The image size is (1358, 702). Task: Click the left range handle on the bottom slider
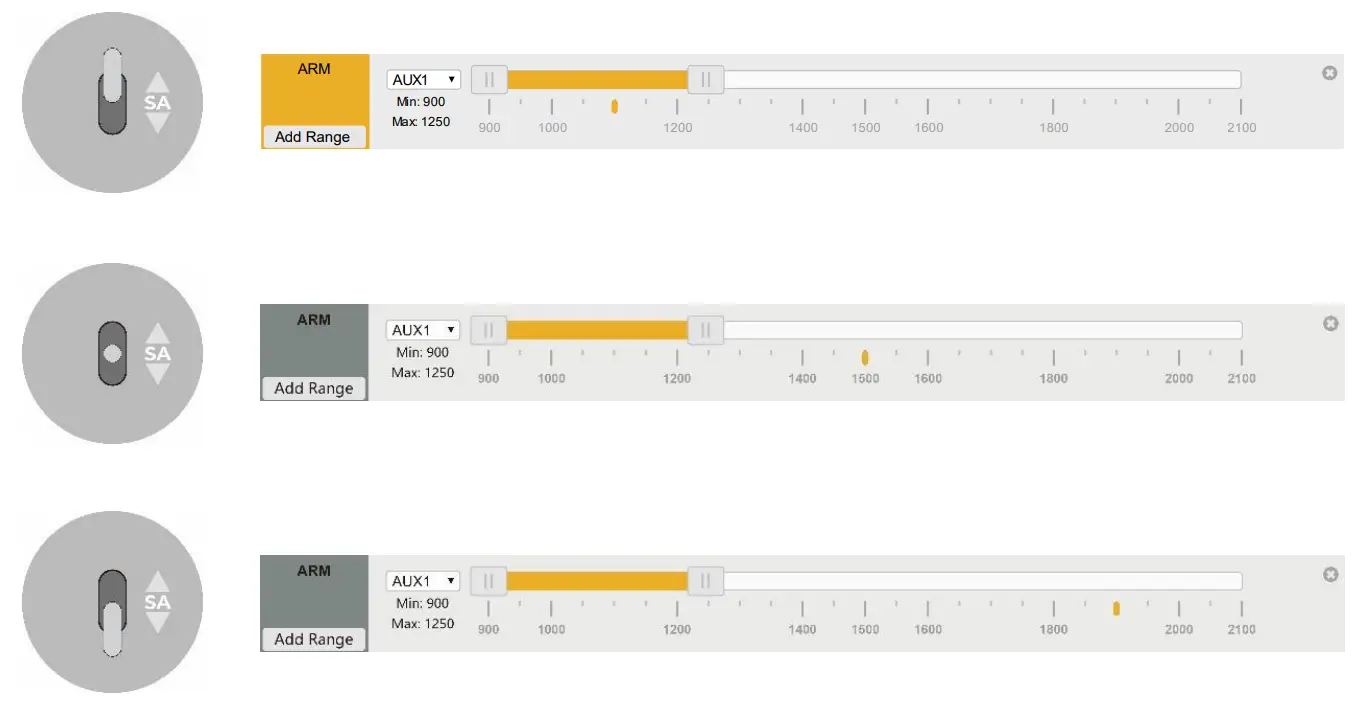(489, 581)
